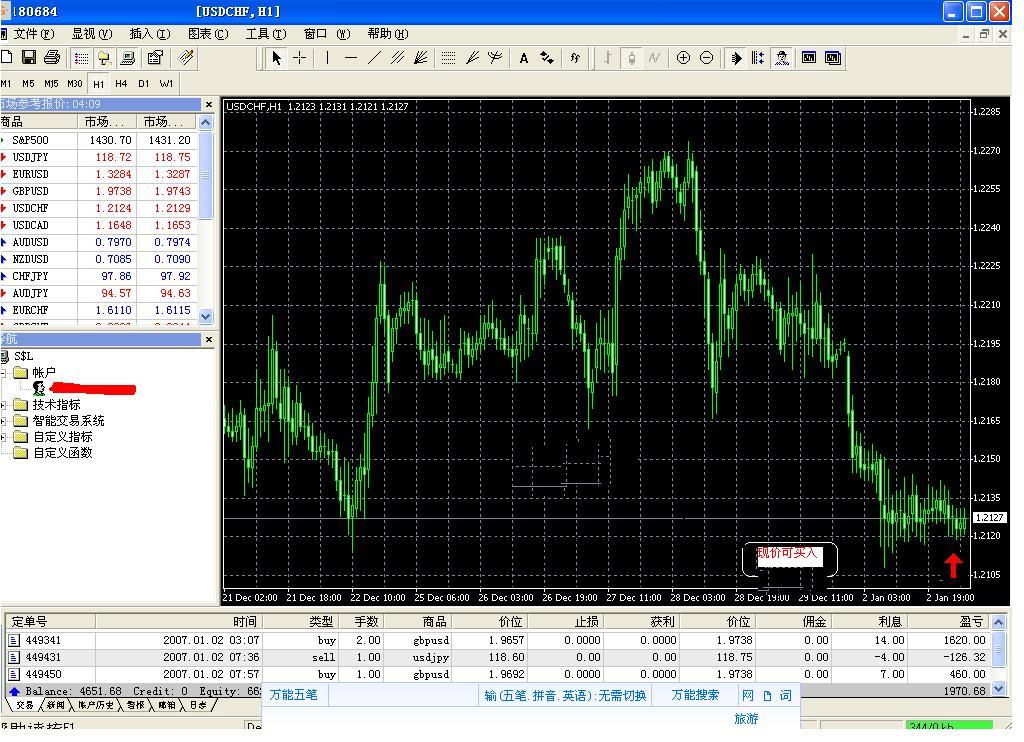Switch chart to M30 timeframe
This screenshot has width=1024, height=742.
point(75,84)
